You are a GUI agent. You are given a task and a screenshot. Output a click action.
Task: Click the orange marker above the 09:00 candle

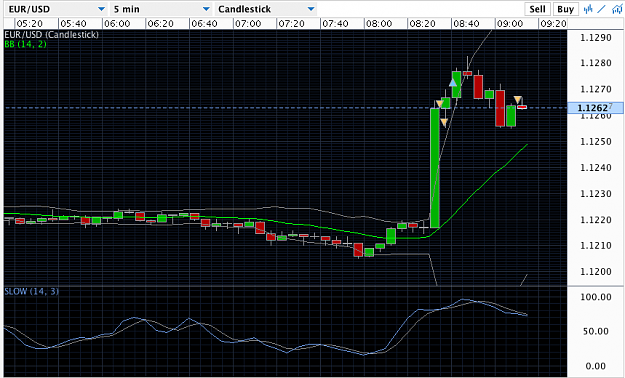point(517,99)
